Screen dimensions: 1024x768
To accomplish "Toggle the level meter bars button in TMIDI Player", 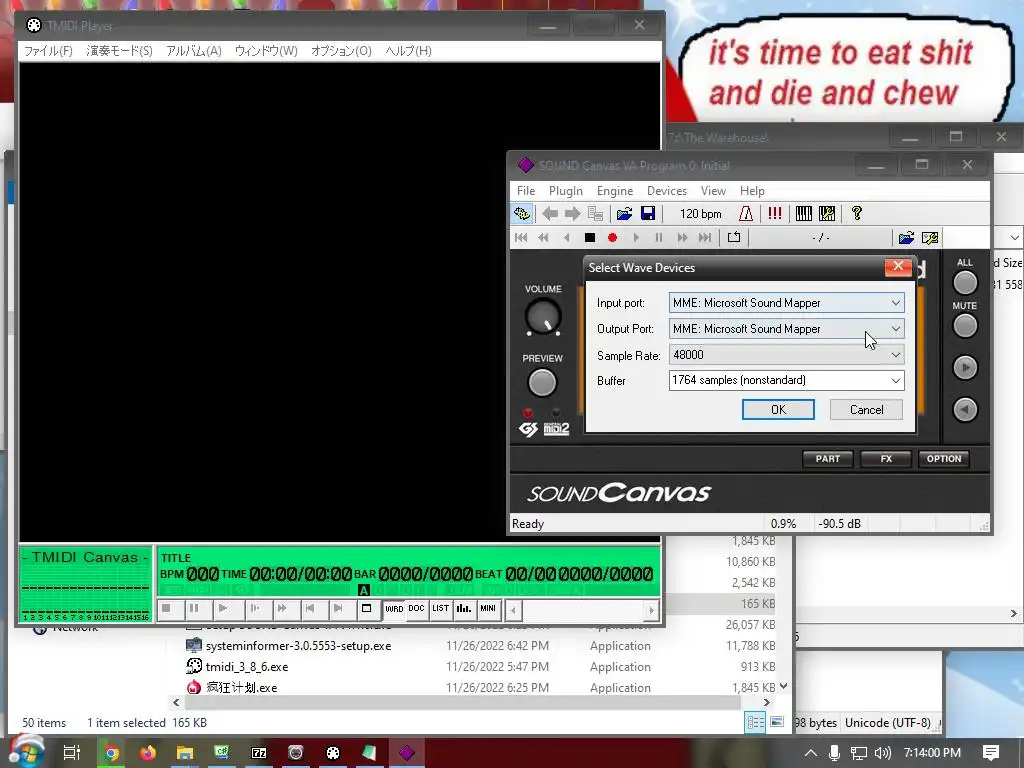I will (x=464, y=609).
